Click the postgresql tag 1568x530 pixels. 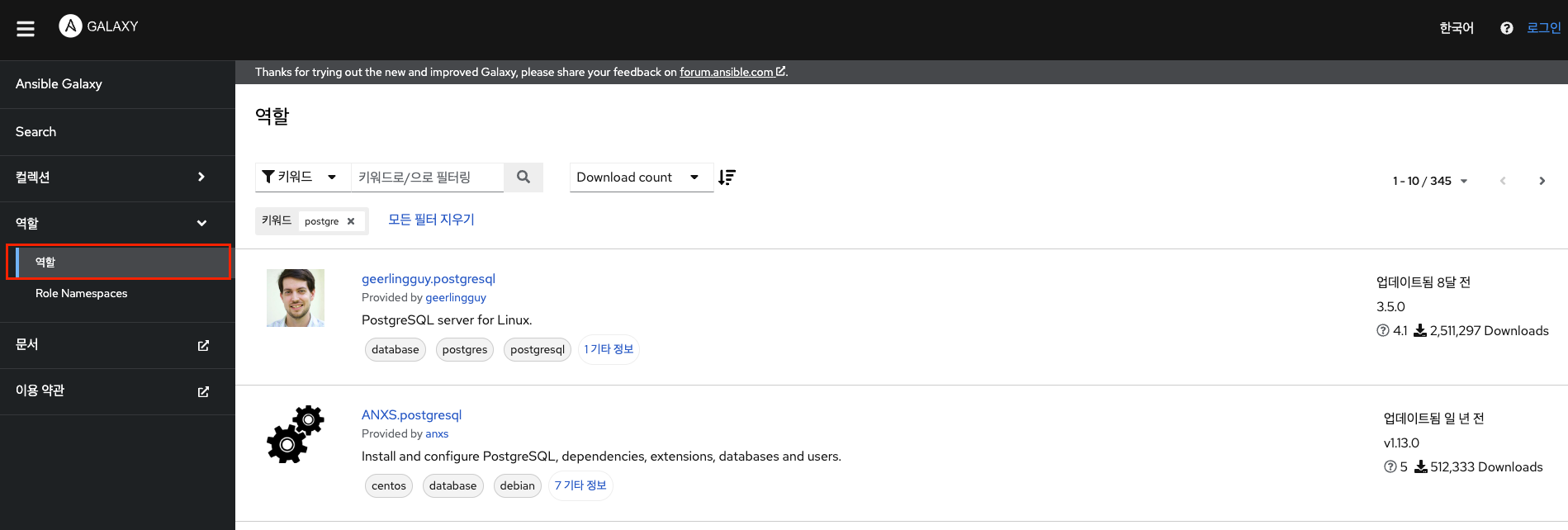pyautogui.click(x=538, y=350)
